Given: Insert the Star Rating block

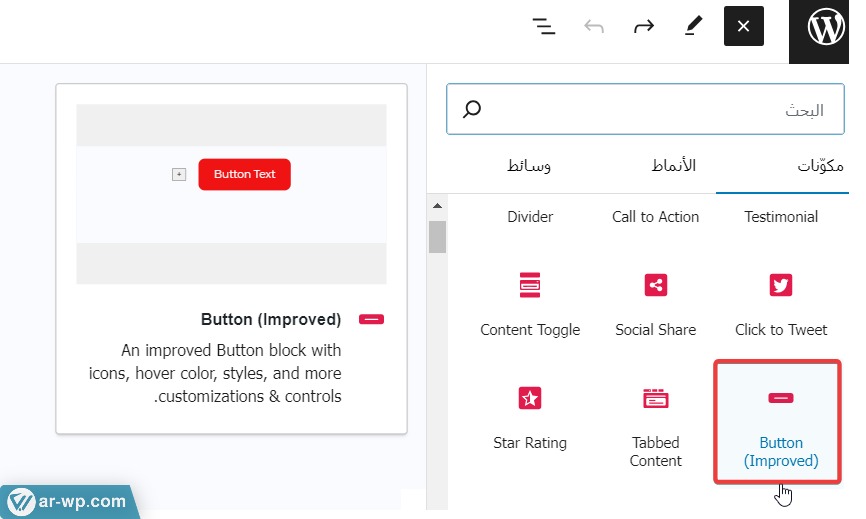Looking at the screenshot, I should click(530, 415).
